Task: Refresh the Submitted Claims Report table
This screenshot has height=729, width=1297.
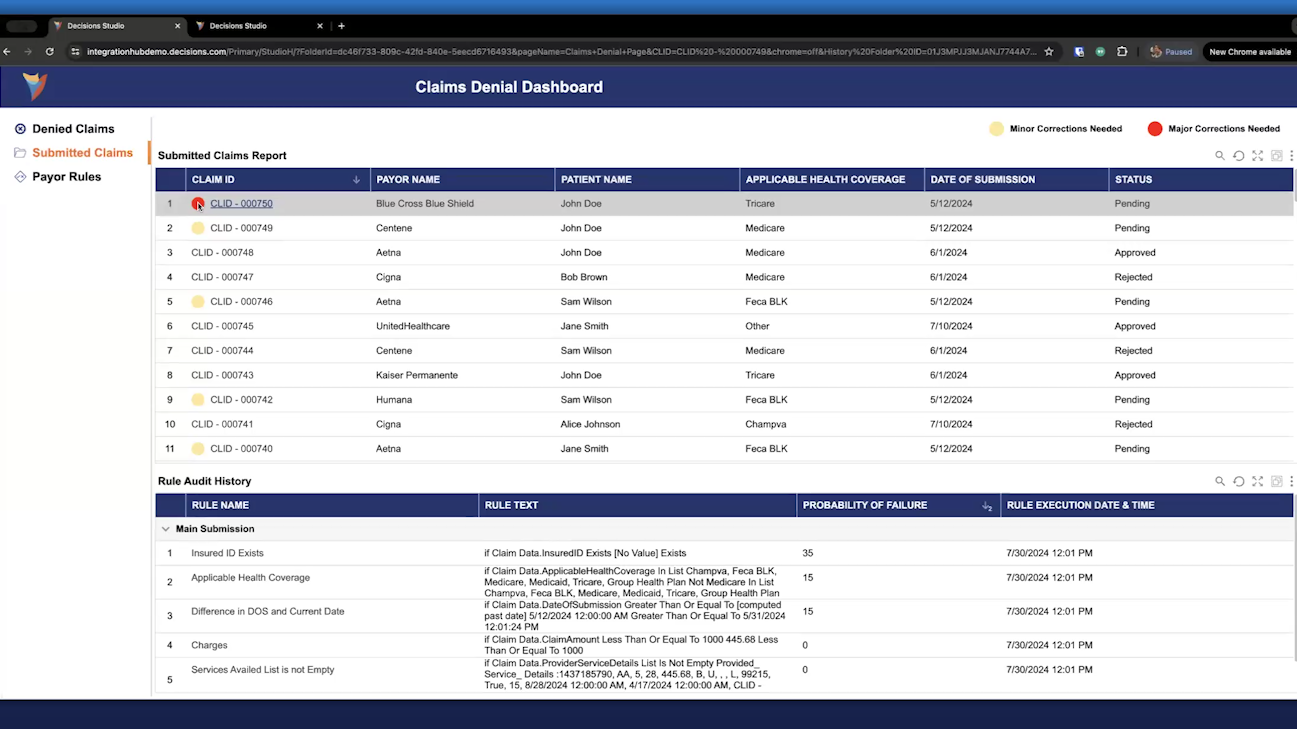Action: point(1238,155)
